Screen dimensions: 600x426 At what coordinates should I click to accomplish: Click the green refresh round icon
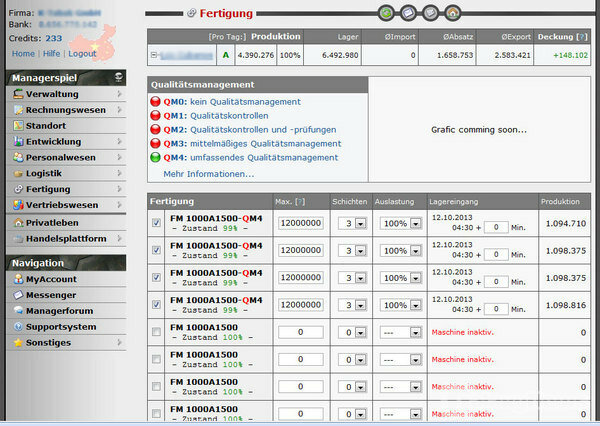click(x=386, y=13)
